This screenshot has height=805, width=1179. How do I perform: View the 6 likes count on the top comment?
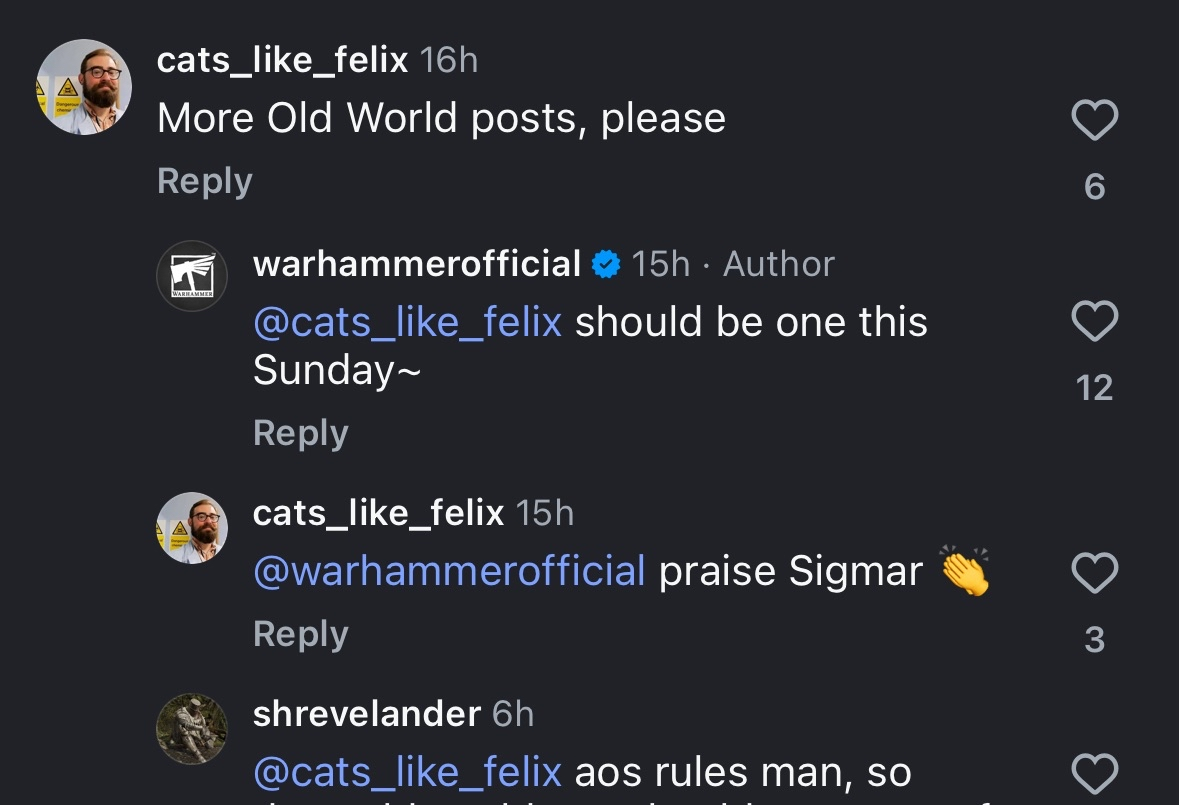(x=1094, y=187)
